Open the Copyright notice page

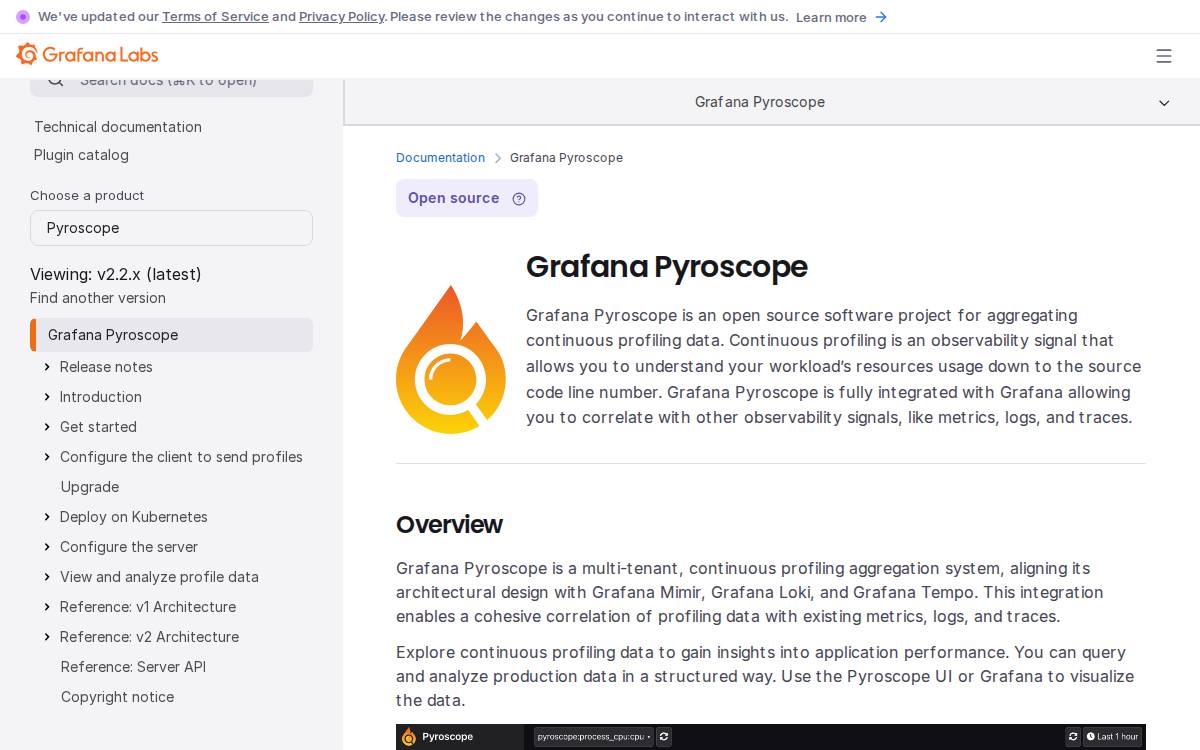117,697
